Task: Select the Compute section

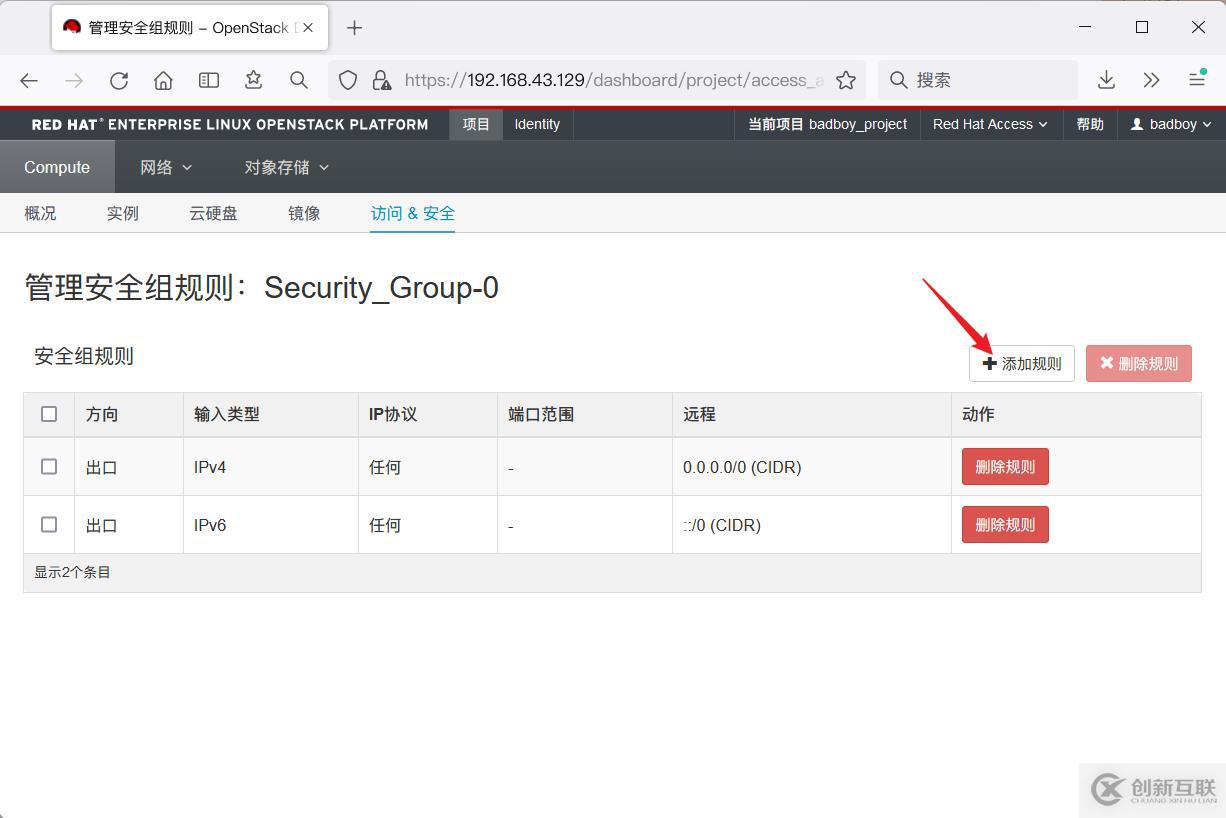Action: coord(57,167)
